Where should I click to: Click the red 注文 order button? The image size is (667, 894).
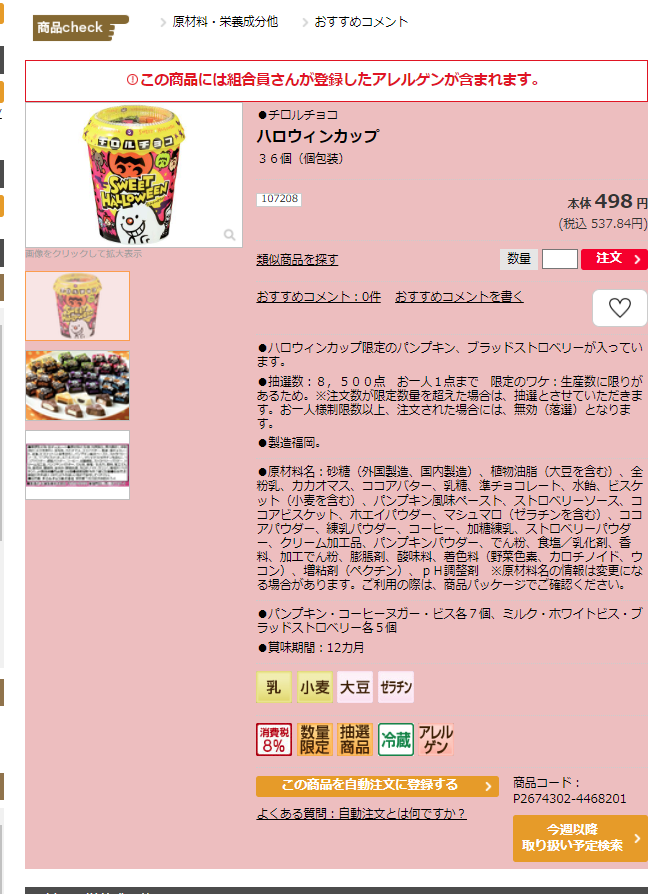point(614,259)
